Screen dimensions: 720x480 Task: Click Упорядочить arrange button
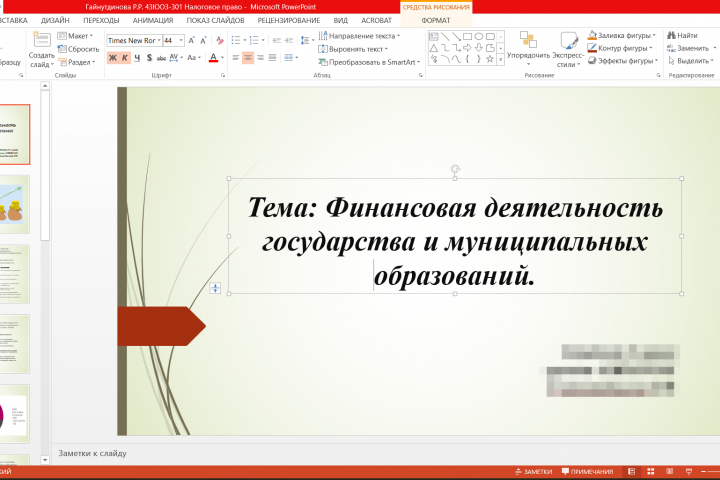coord(528,49)
